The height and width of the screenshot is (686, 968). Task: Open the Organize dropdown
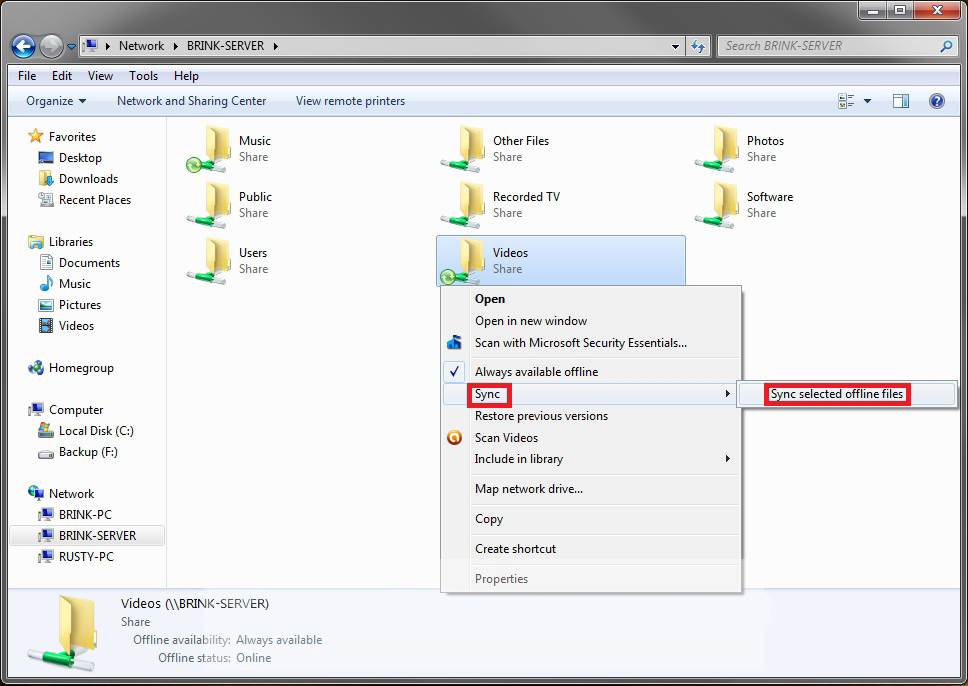pyautogui.click(x=56, y=101)
